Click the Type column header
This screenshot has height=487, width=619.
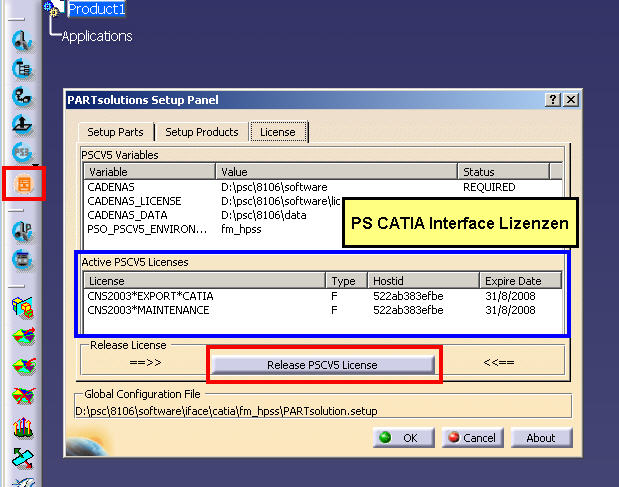point(347,281)
